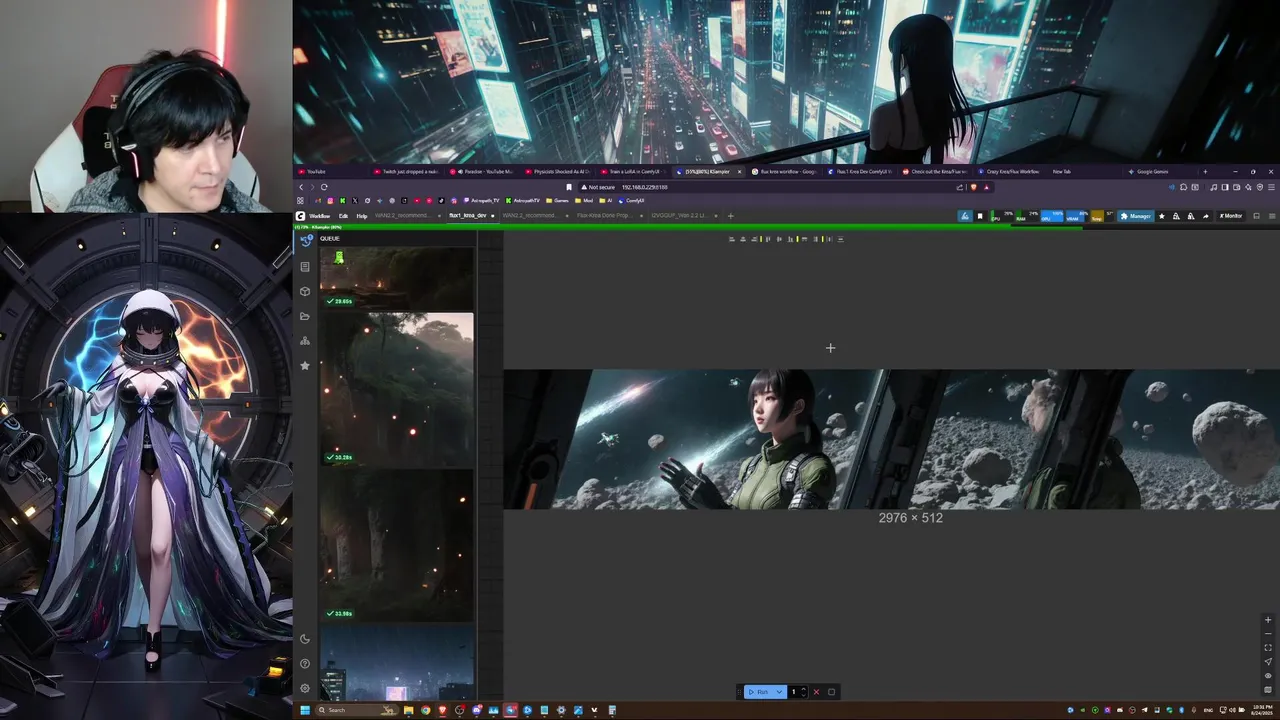Open File Explorer from the taskbar
Screen dimensions: 1280x720
(408, 710)
